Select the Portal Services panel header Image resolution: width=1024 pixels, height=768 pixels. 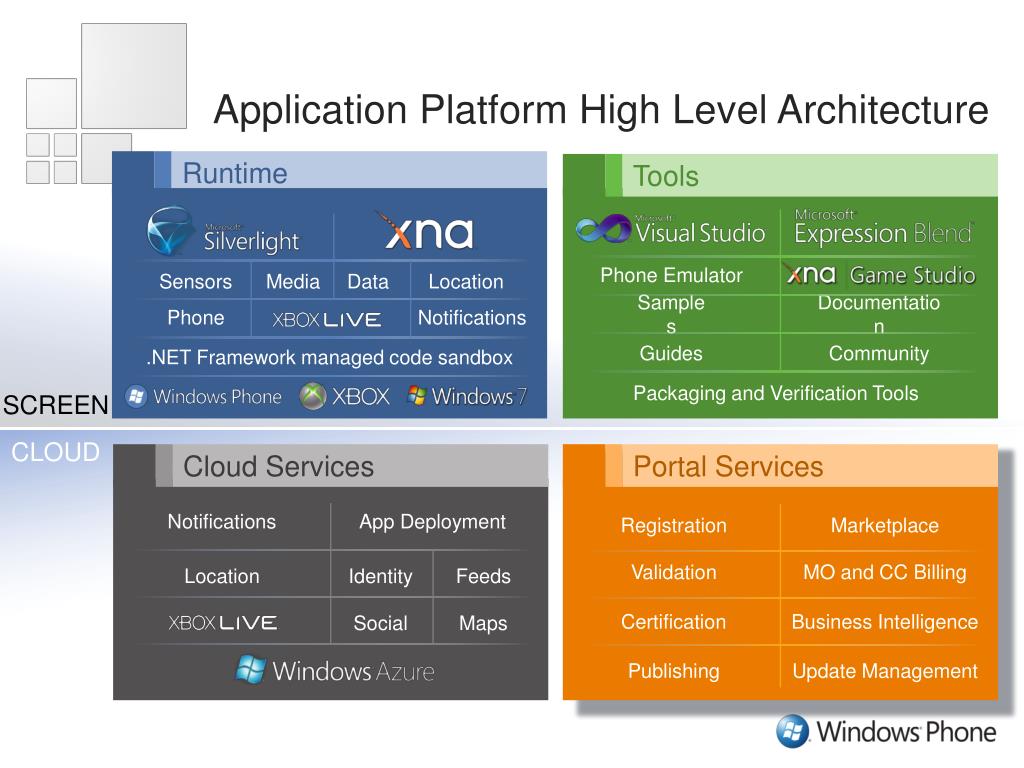click(x=780, y=466)
